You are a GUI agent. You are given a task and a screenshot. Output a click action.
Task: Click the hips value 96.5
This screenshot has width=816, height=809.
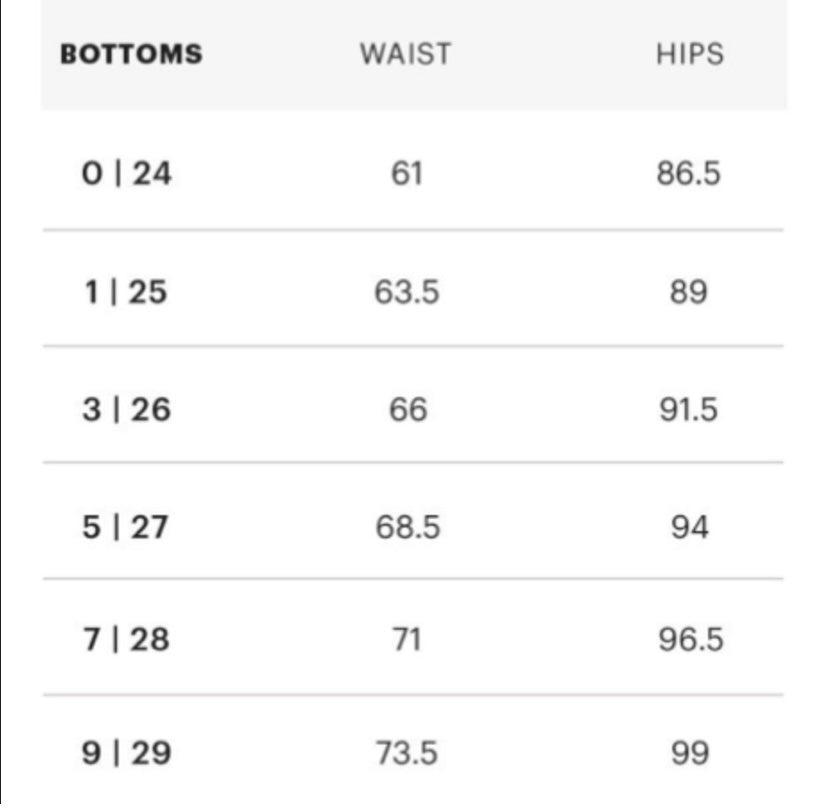coord(689,639)
